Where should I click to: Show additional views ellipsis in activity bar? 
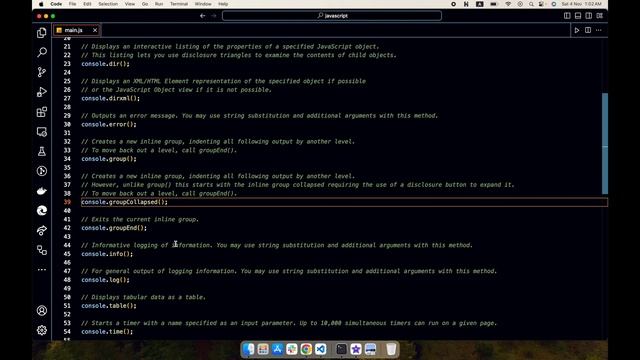[x=42, y=270]
